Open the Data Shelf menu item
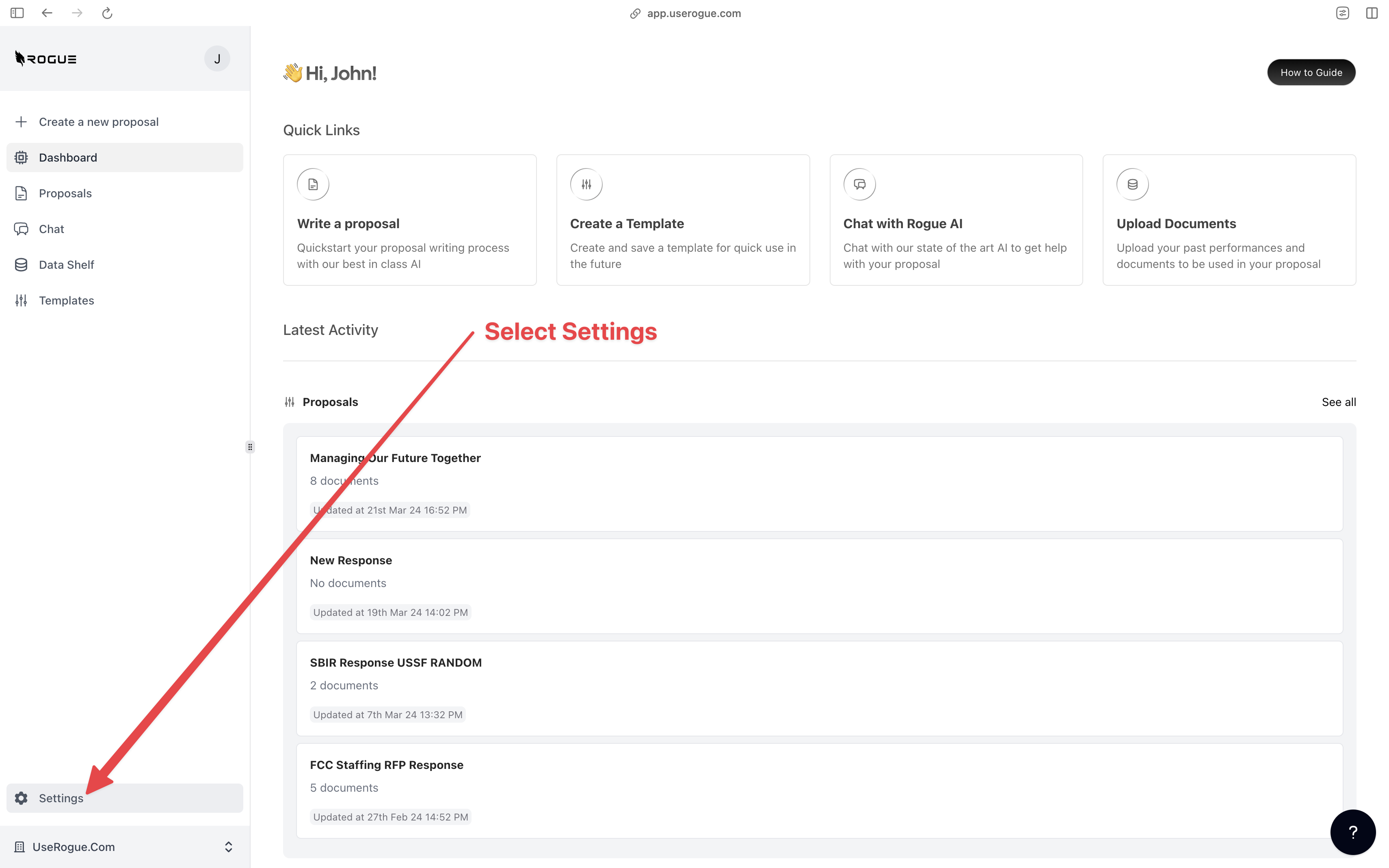The height and width of the screenshot is (868, 1389). [x=67, y=265]
